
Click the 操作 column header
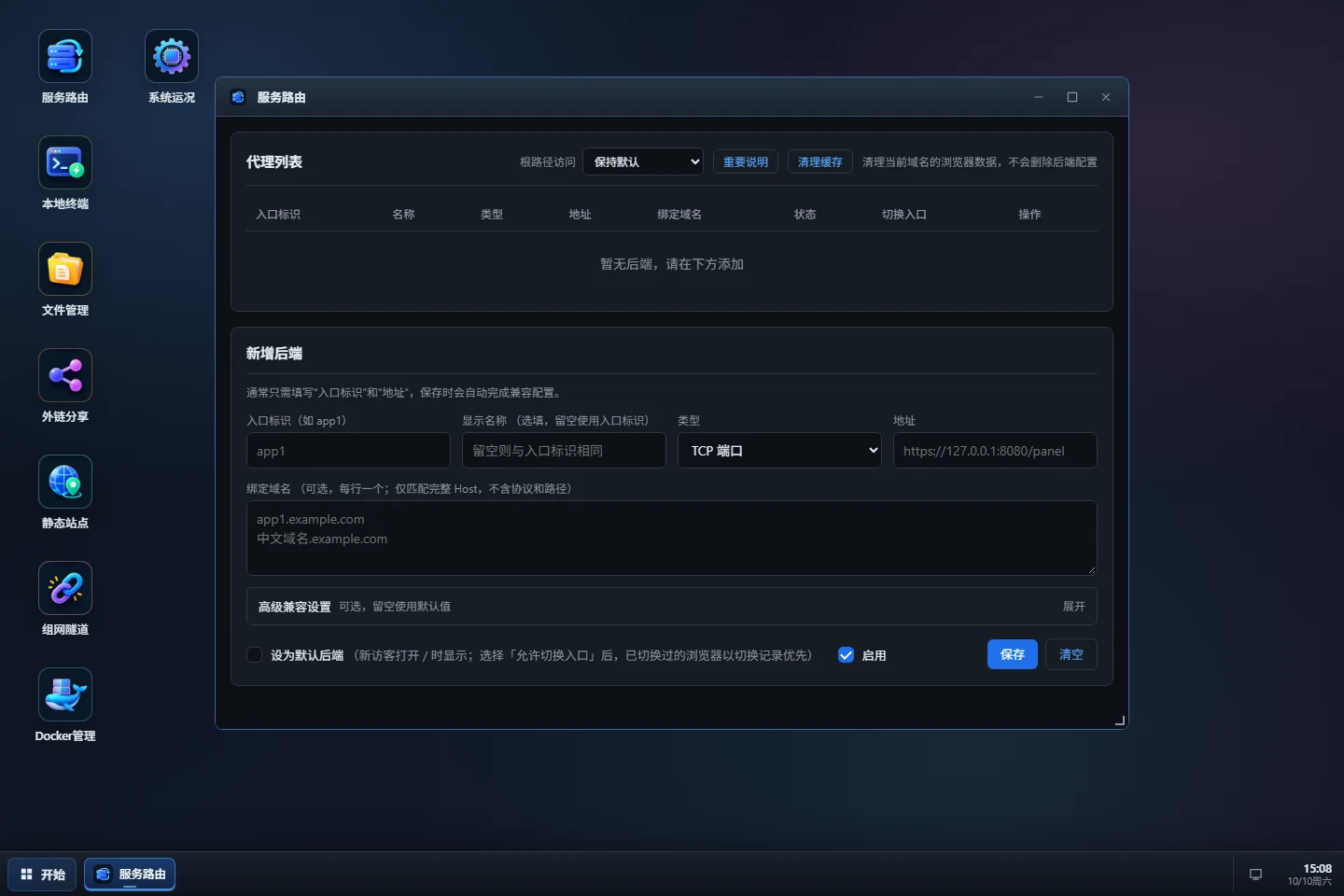pyautogui.click(x=1029, y=214)
